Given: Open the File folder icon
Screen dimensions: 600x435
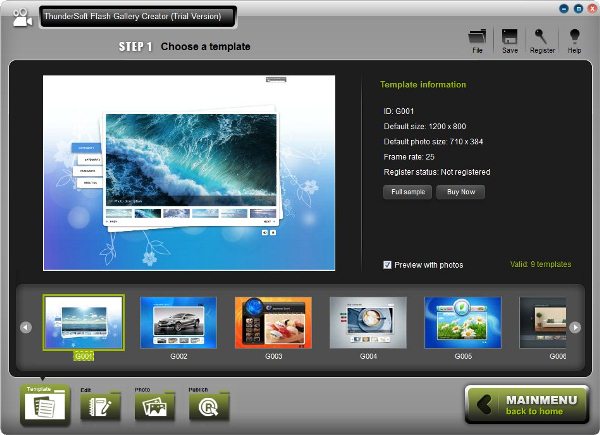Looking at the screenshot, I should point(477,37).
